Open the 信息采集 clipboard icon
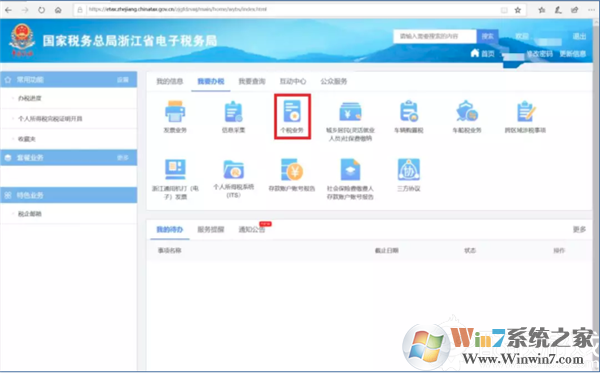The image size is (600, 373). pos(233,111)
